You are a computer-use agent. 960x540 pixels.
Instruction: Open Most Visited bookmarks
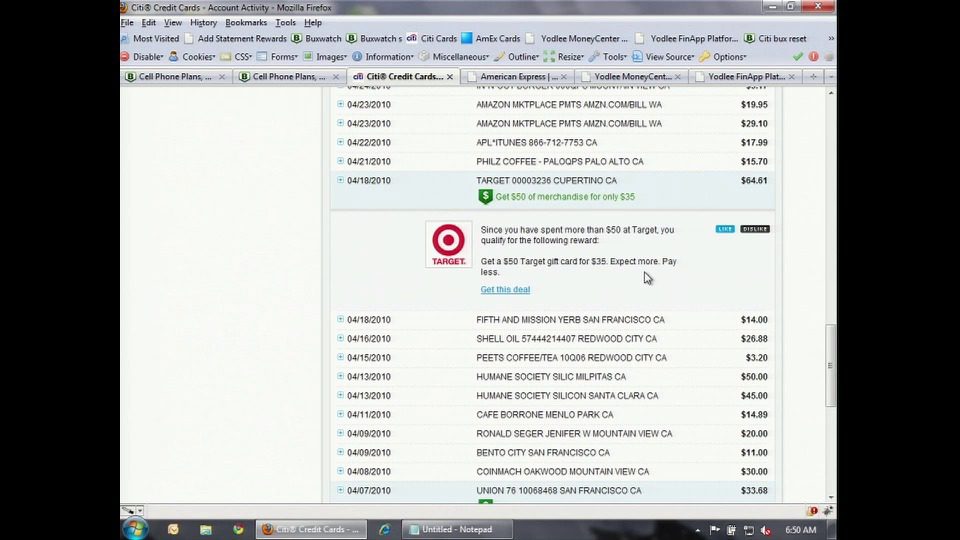coord(151,38)
